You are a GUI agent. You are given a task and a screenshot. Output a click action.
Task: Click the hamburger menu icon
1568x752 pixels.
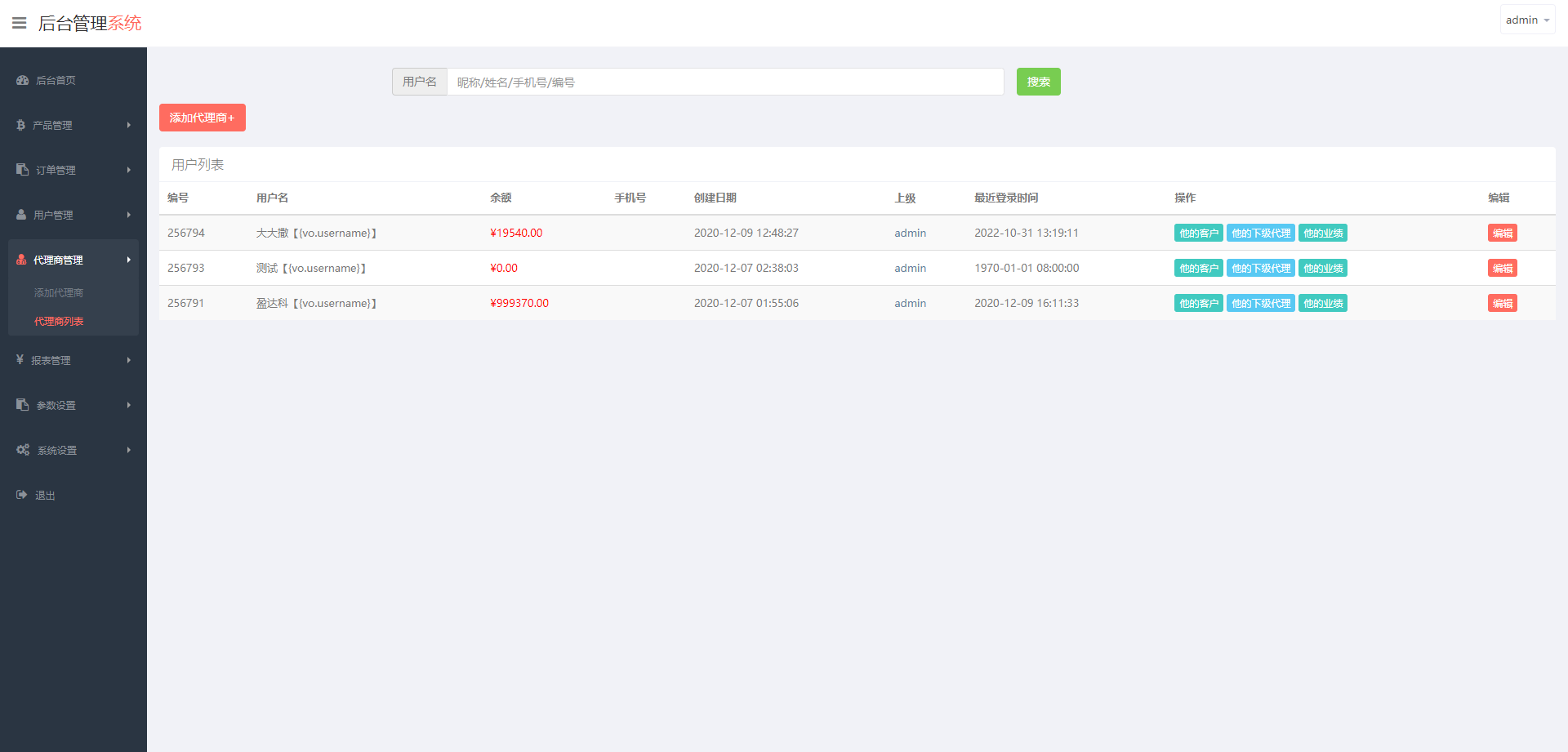tap(19, 22)
